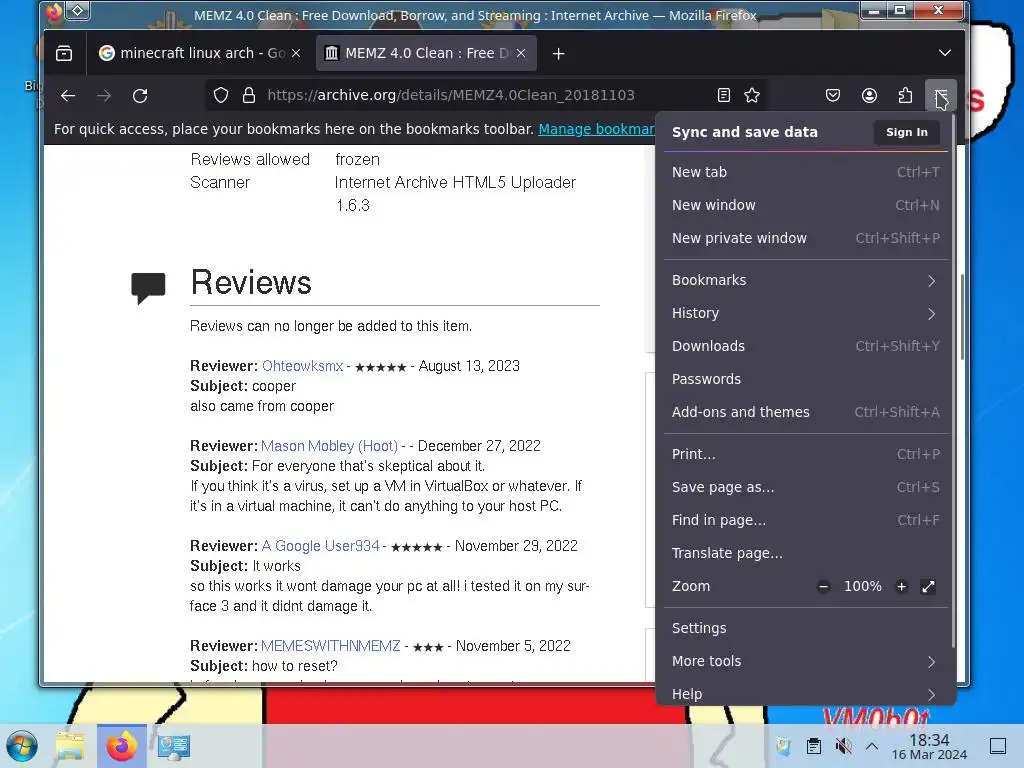The width and height of the screenshot is (1024, 768).
Task: Choose Find in page...
Action: tap(806, 520)
